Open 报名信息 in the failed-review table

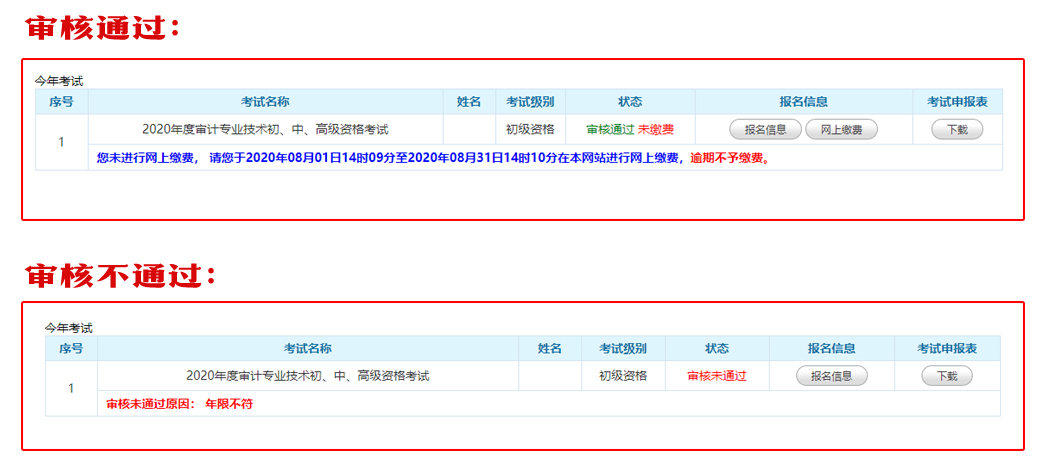pyautogui.click(x=831, y=376)
